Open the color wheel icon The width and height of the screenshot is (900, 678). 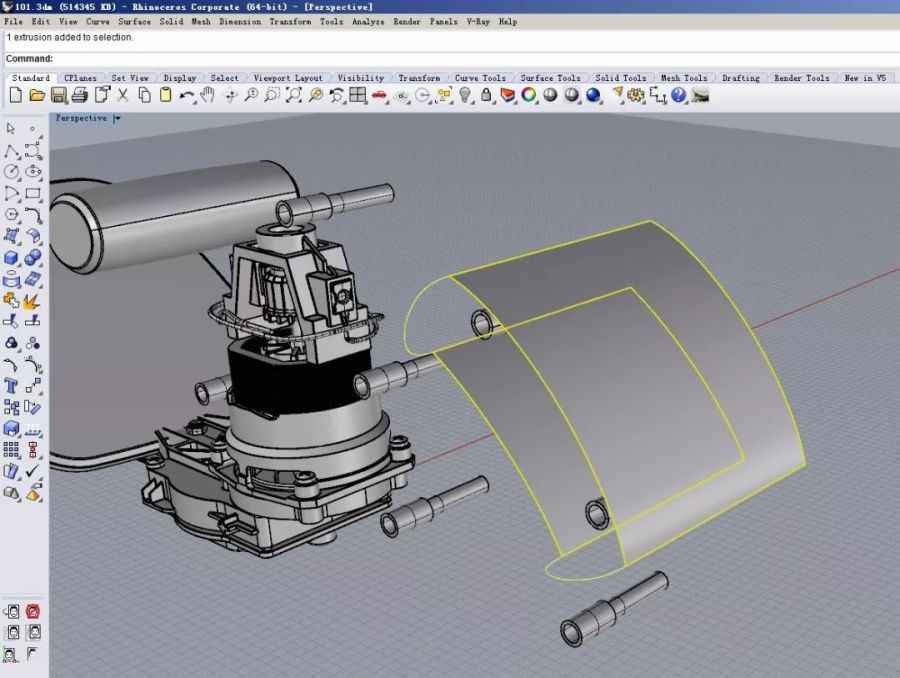click(528, 95)
